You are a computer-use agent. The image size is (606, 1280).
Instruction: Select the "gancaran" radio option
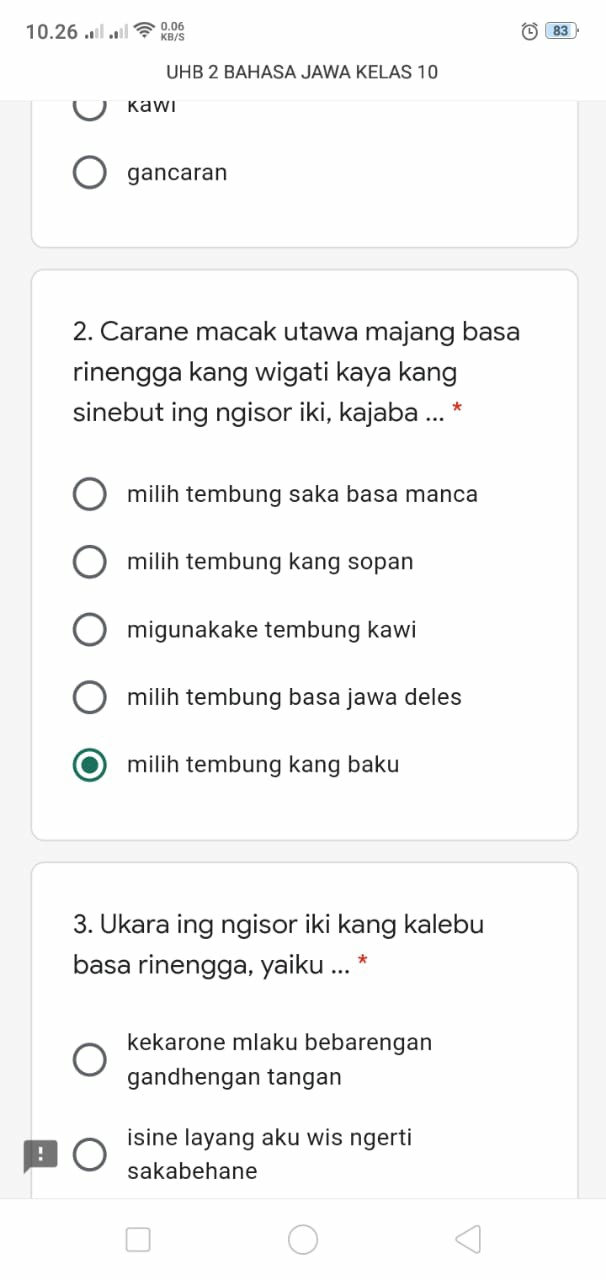click(90, 173)
